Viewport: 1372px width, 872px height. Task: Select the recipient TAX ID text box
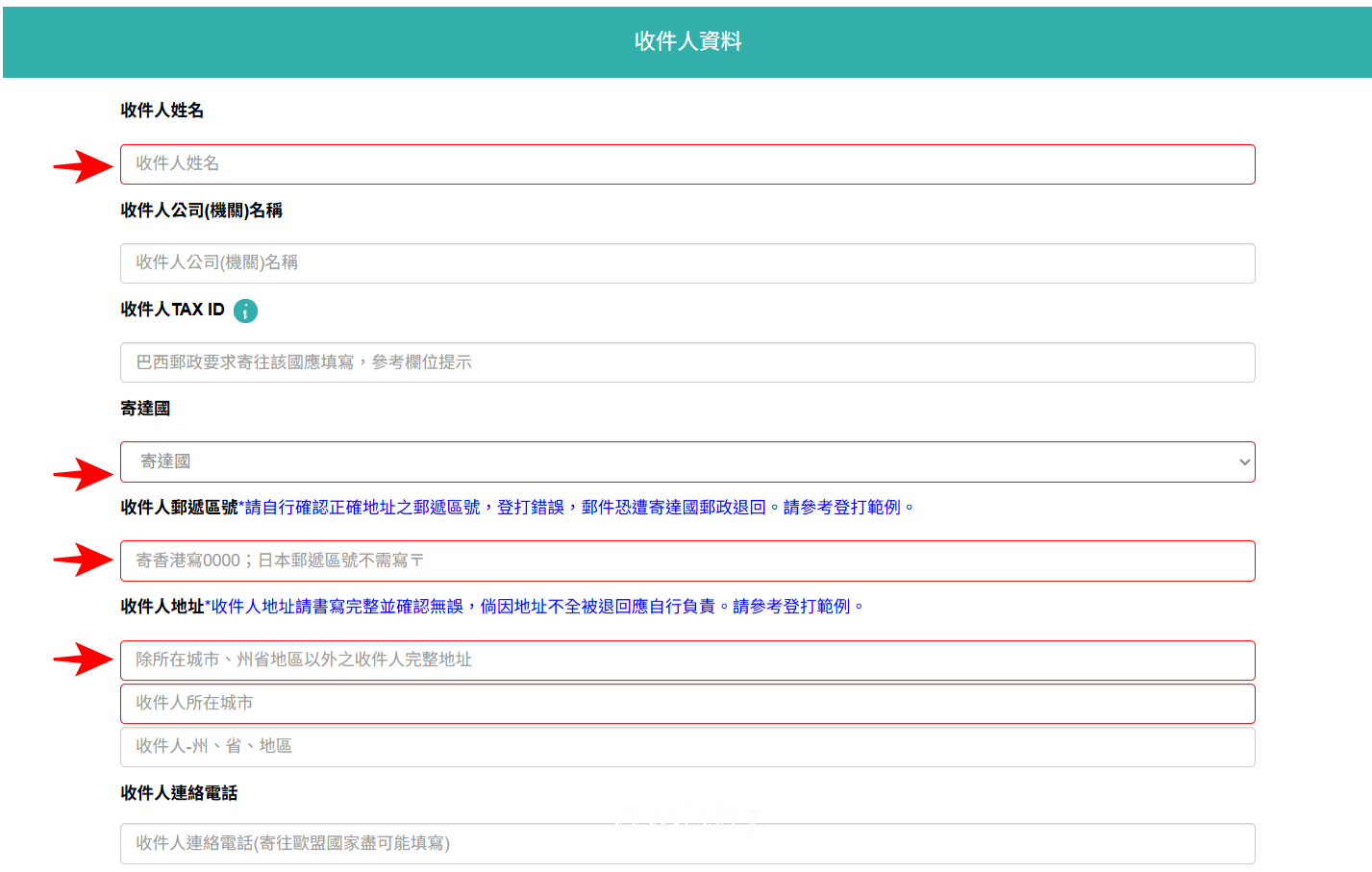point(686,362)
